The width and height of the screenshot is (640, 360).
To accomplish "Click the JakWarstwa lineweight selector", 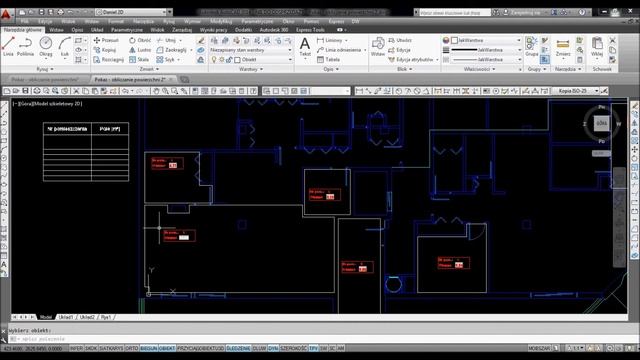I will tap(486, 50).
